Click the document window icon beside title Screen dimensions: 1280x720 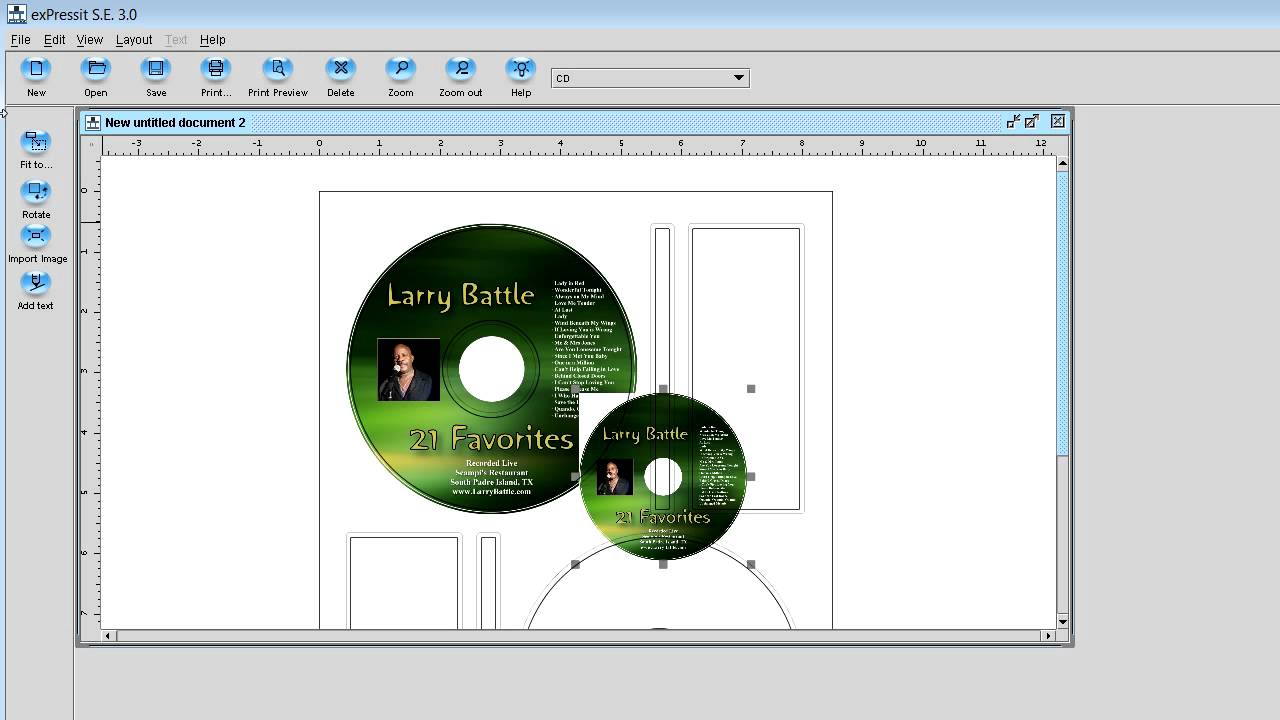click(x=93, y=122)
